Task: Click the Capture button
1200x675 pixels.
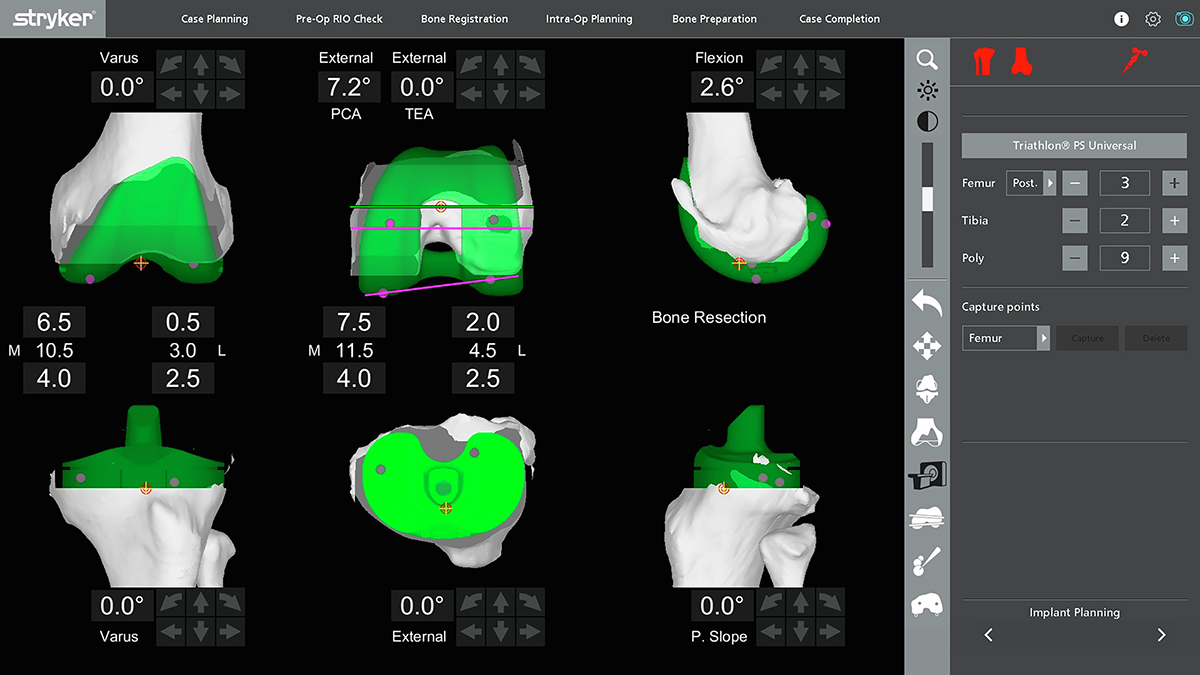Action: [x=1088, y=338]
